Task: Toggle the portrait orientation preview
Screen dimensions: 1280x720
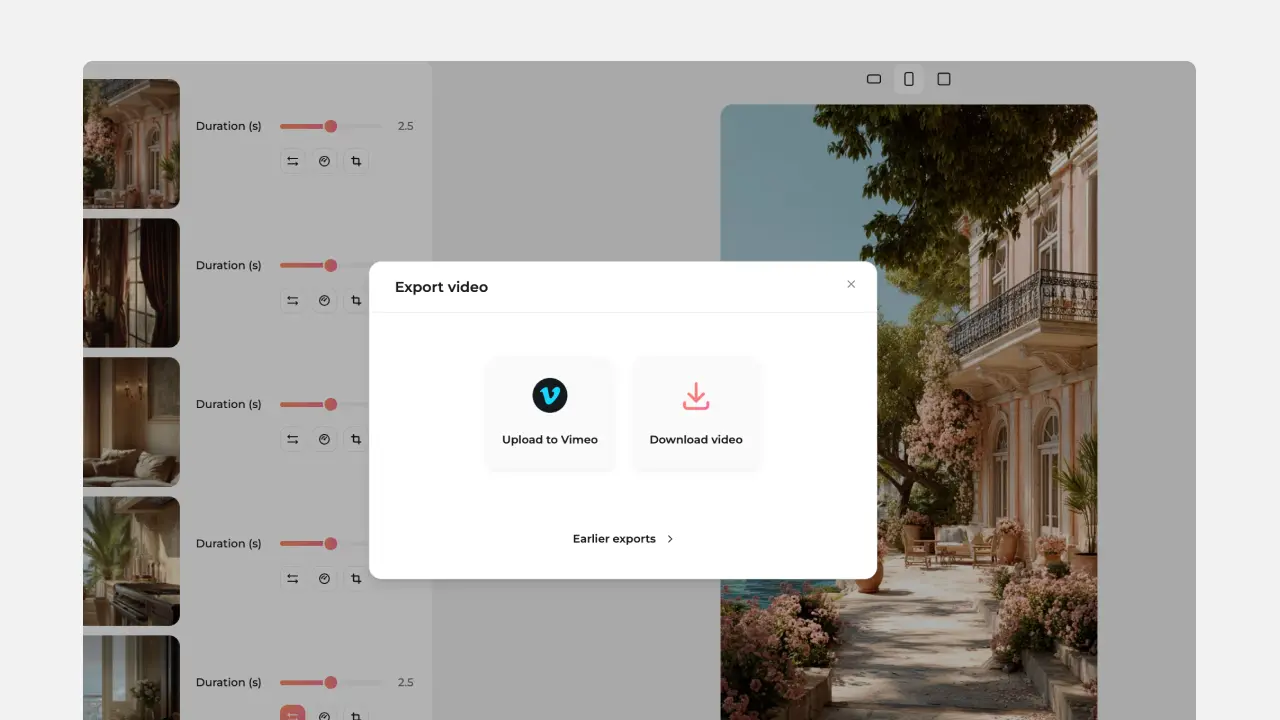Action: click(908, 78)
